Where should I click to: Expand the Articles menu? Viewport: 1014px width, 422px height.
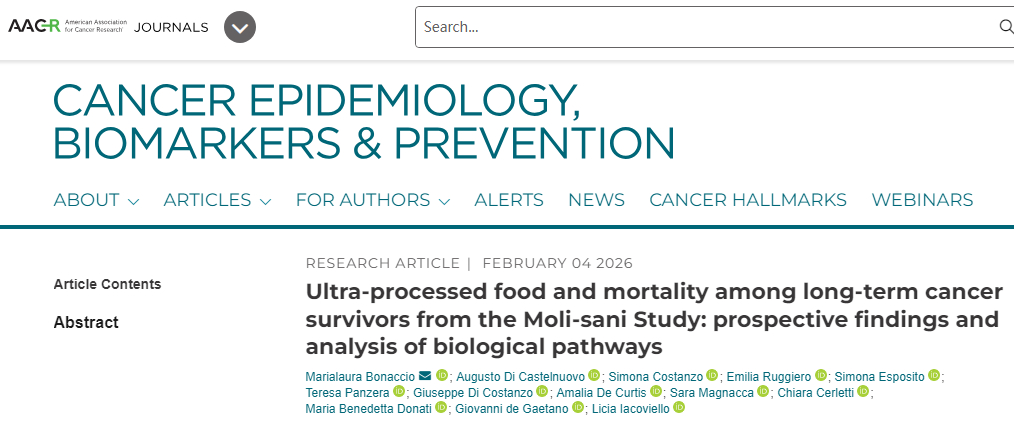click(x=217, y=200)
